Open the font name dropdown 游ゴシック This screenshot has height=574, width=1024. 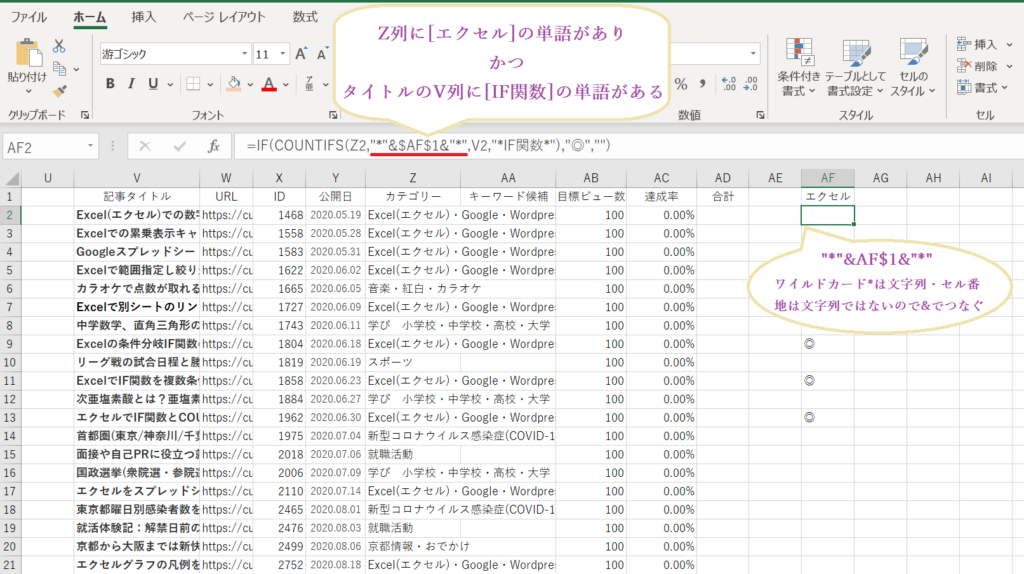(244, 54)
